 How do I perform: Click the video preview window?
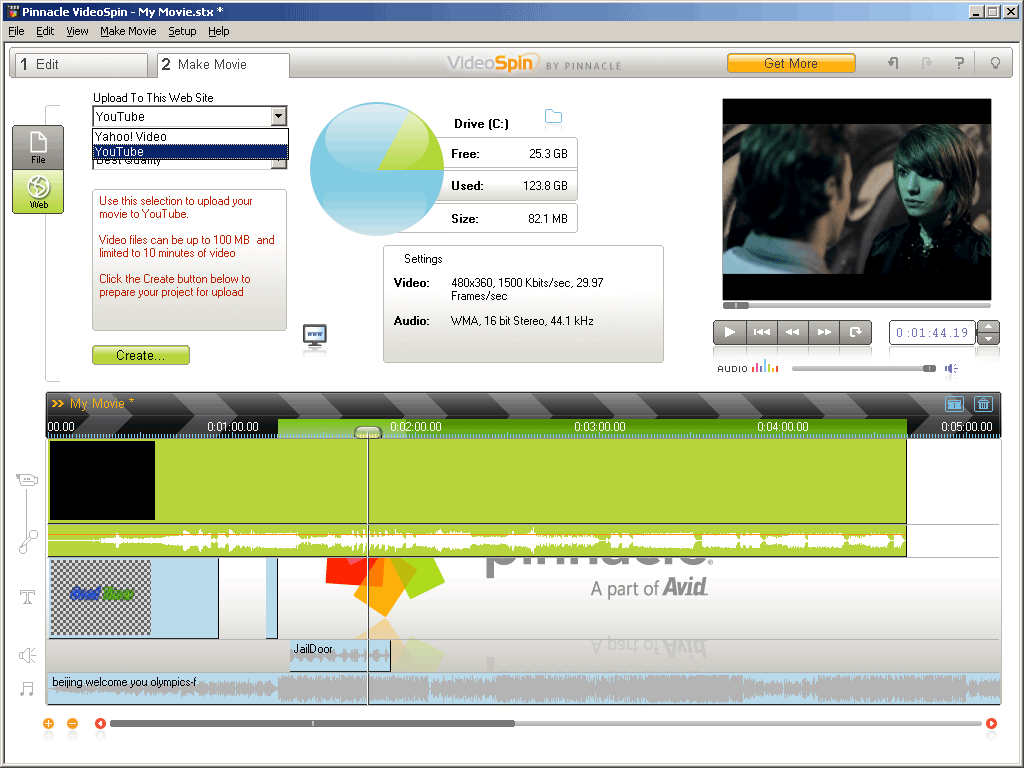pos(856,199)
